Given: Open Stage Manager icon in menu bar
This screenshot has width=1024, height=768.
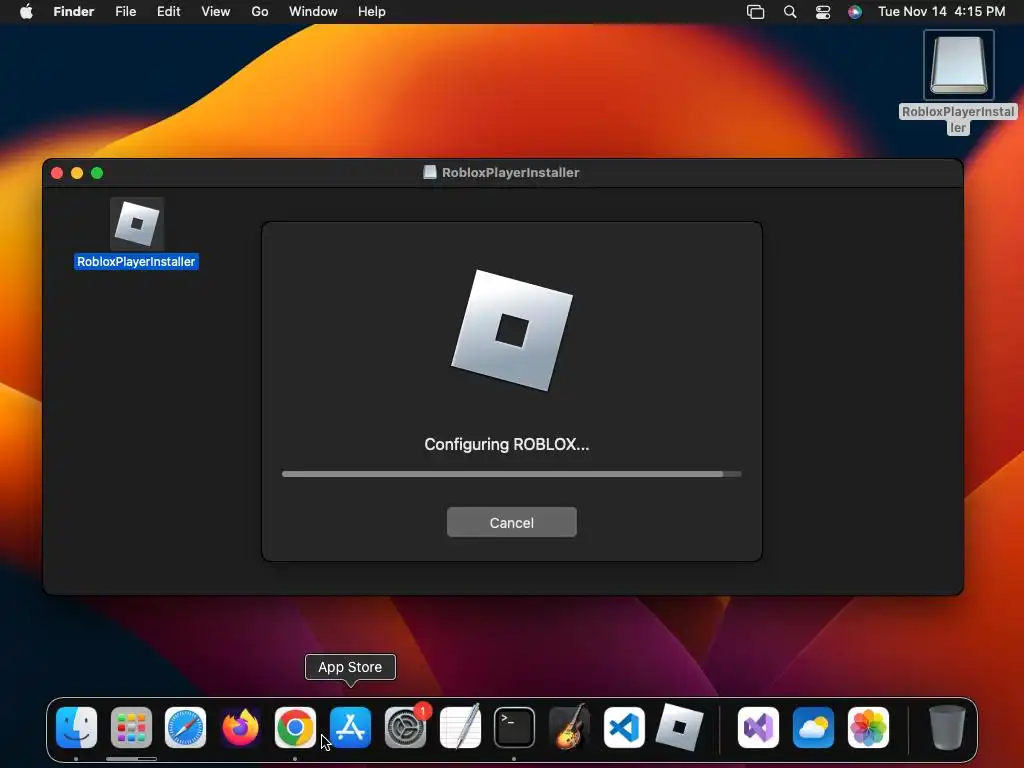Looking at the screenshot, I should [x=756, y=12].
